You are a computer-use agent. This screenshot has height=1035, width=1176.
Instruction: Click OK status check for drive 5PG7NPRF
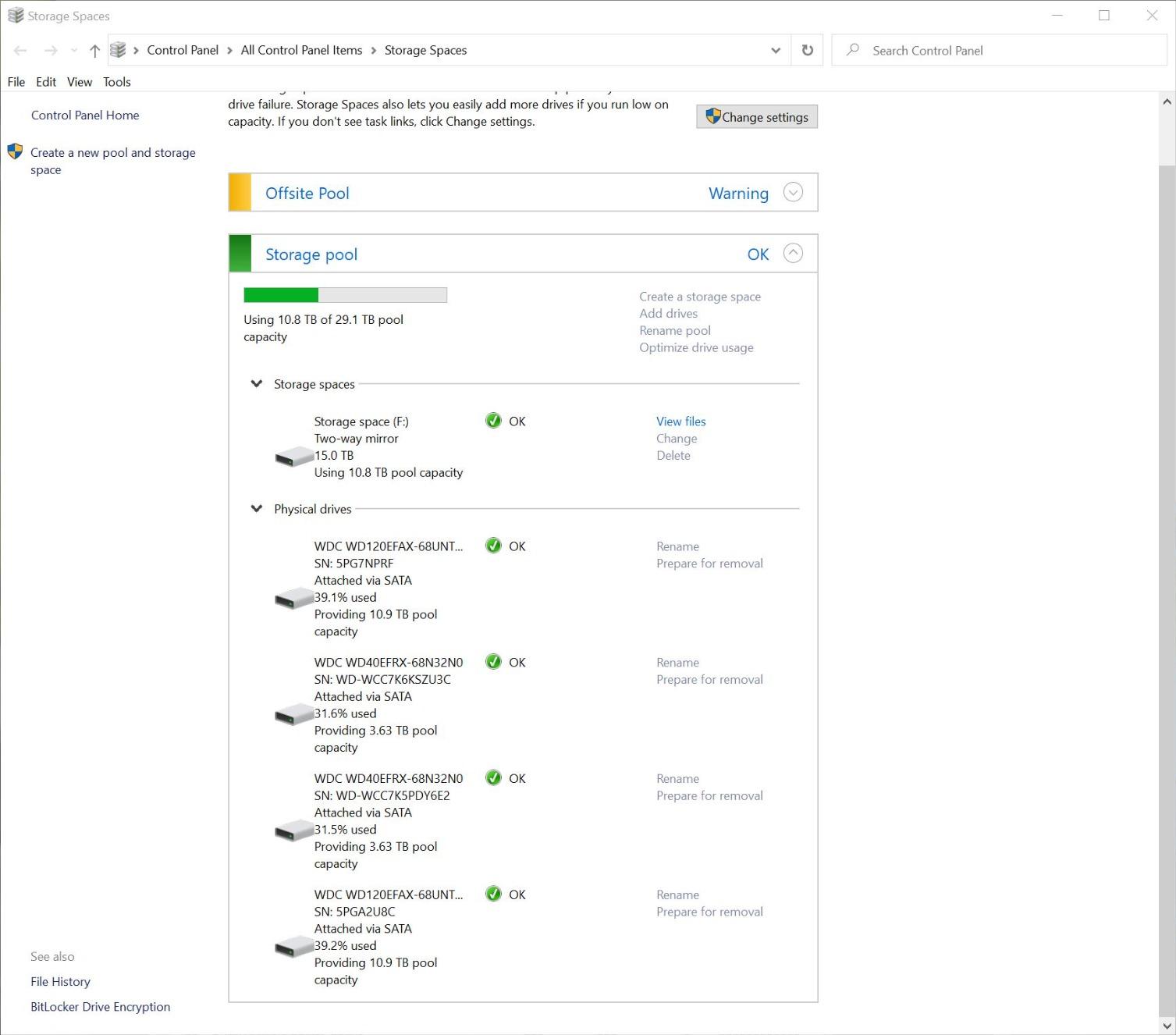[493, 546]
